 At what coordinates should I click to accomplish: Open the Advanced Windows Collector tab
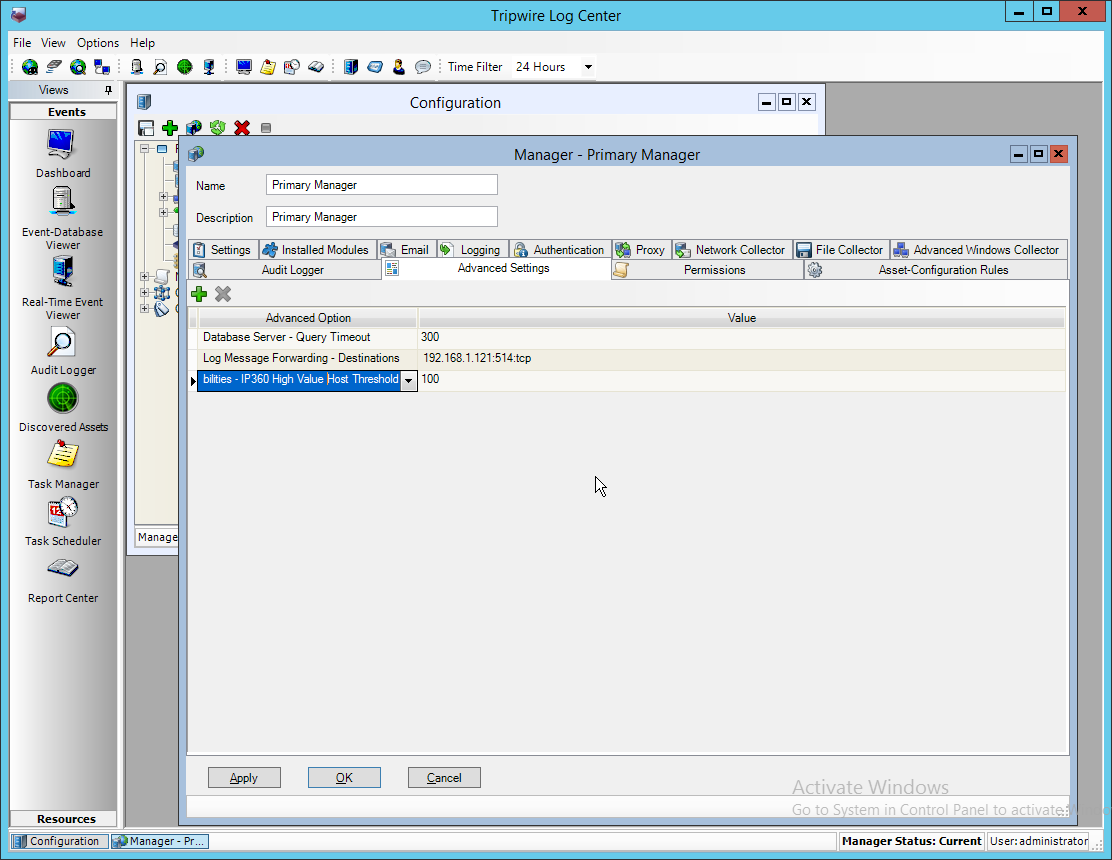coord(979,250)
